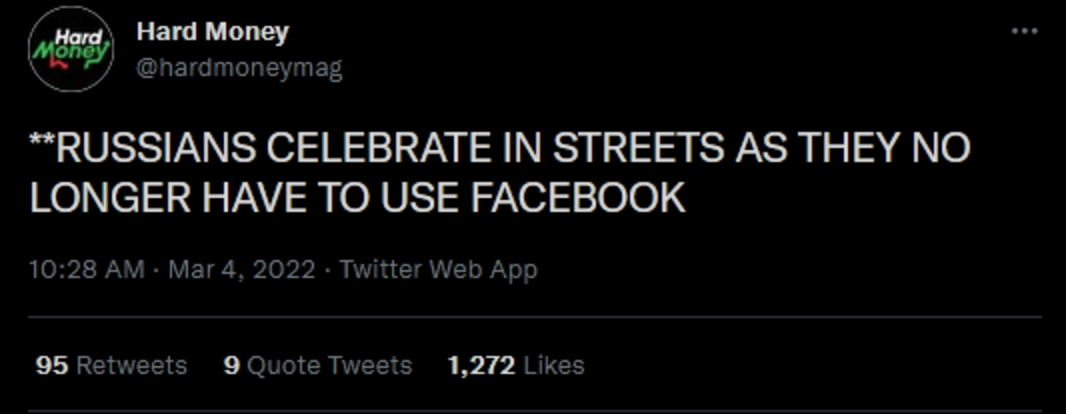Viewport: 1066px width, 414px height.
Task: Click the Mar 4, 2022 date
Action: click(x=245, y=270)
